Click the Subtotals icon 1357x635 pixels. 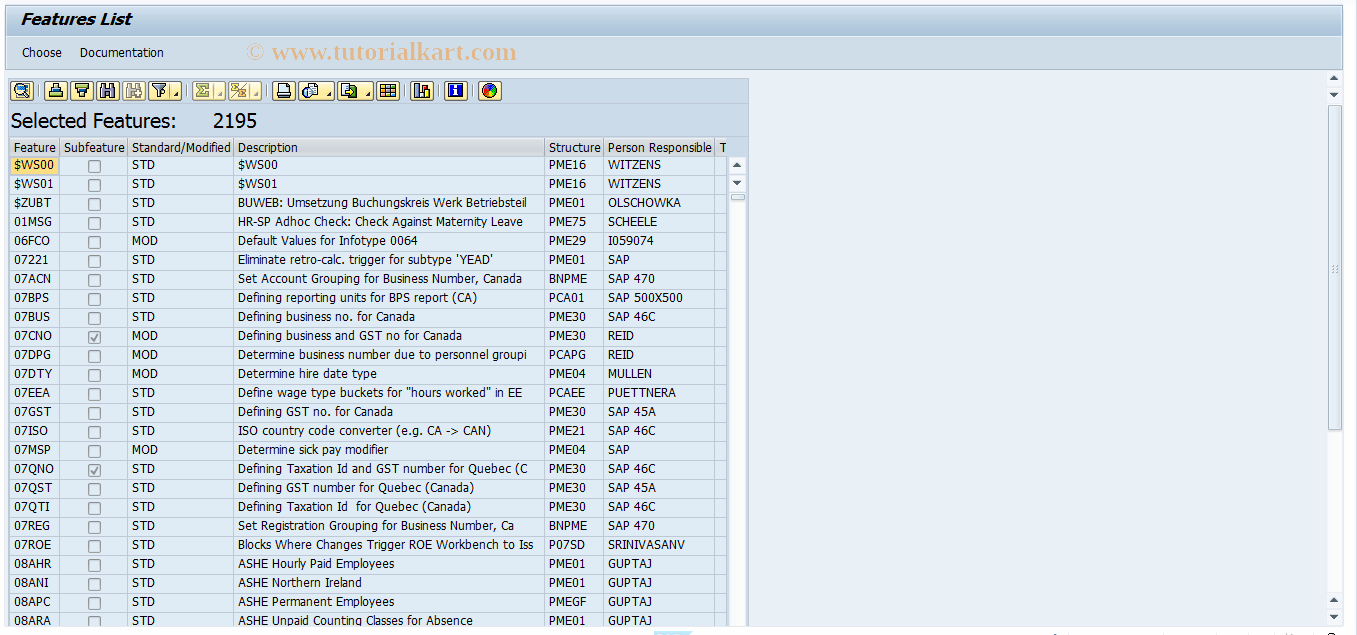tap(239, 91)
